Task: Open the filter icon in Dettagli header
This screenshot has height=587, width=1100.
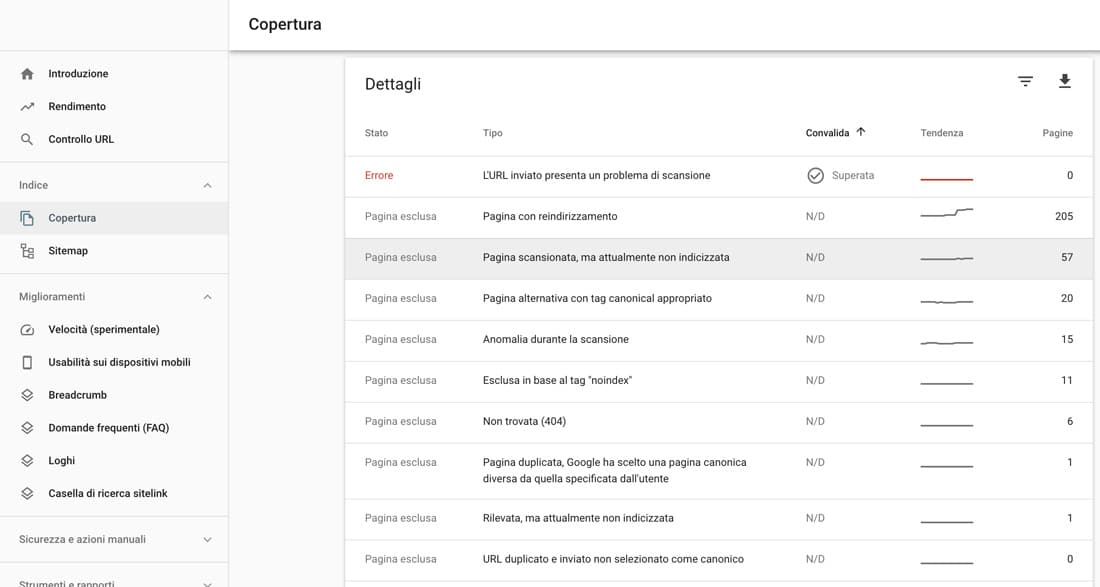Action: [1025, 82]
